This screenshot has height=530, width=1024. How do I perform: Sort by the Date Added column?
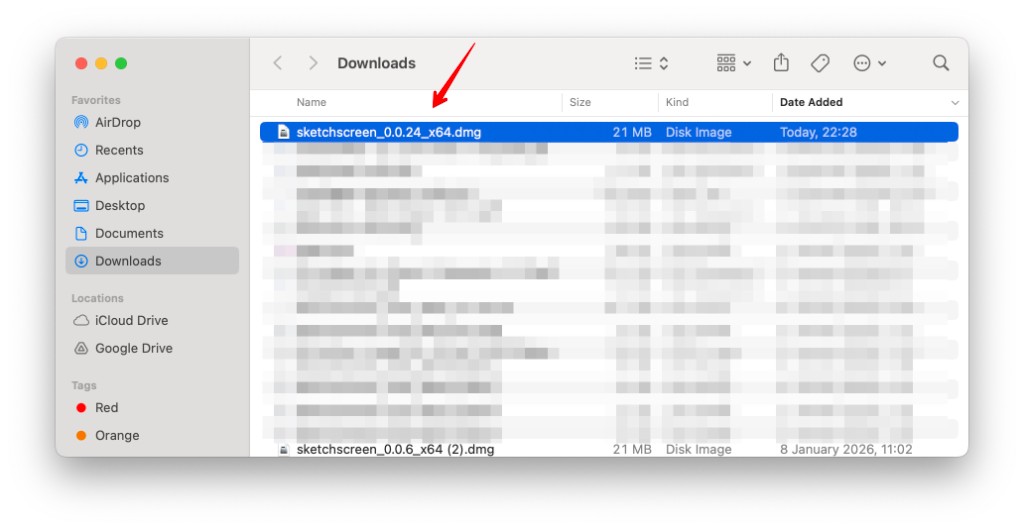[x=811, y=102]
